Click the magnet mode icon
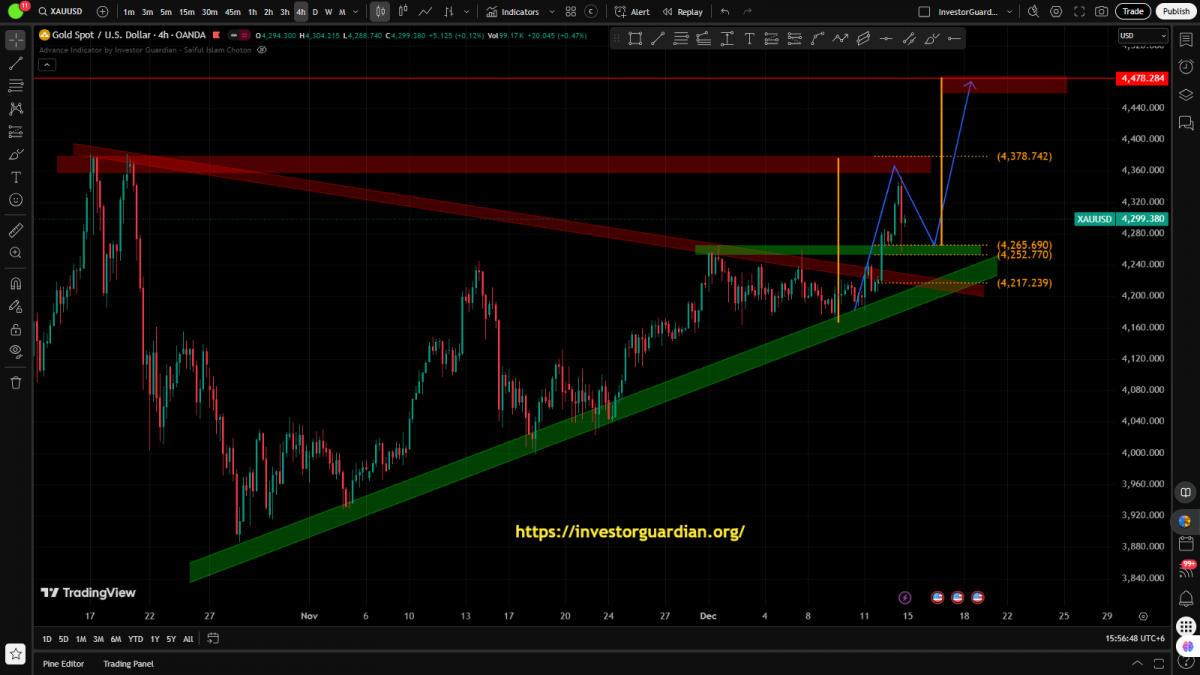Image resolution: width=1200 pixels, height=675 pixels. click(x=15, y=283)
